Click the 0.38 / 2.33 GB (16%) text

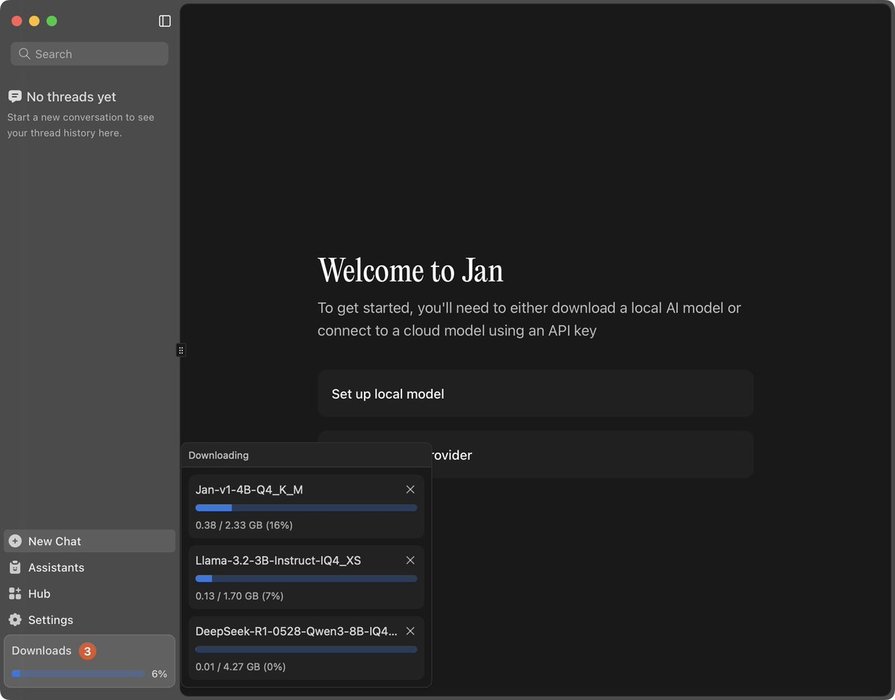pos(244,525)
